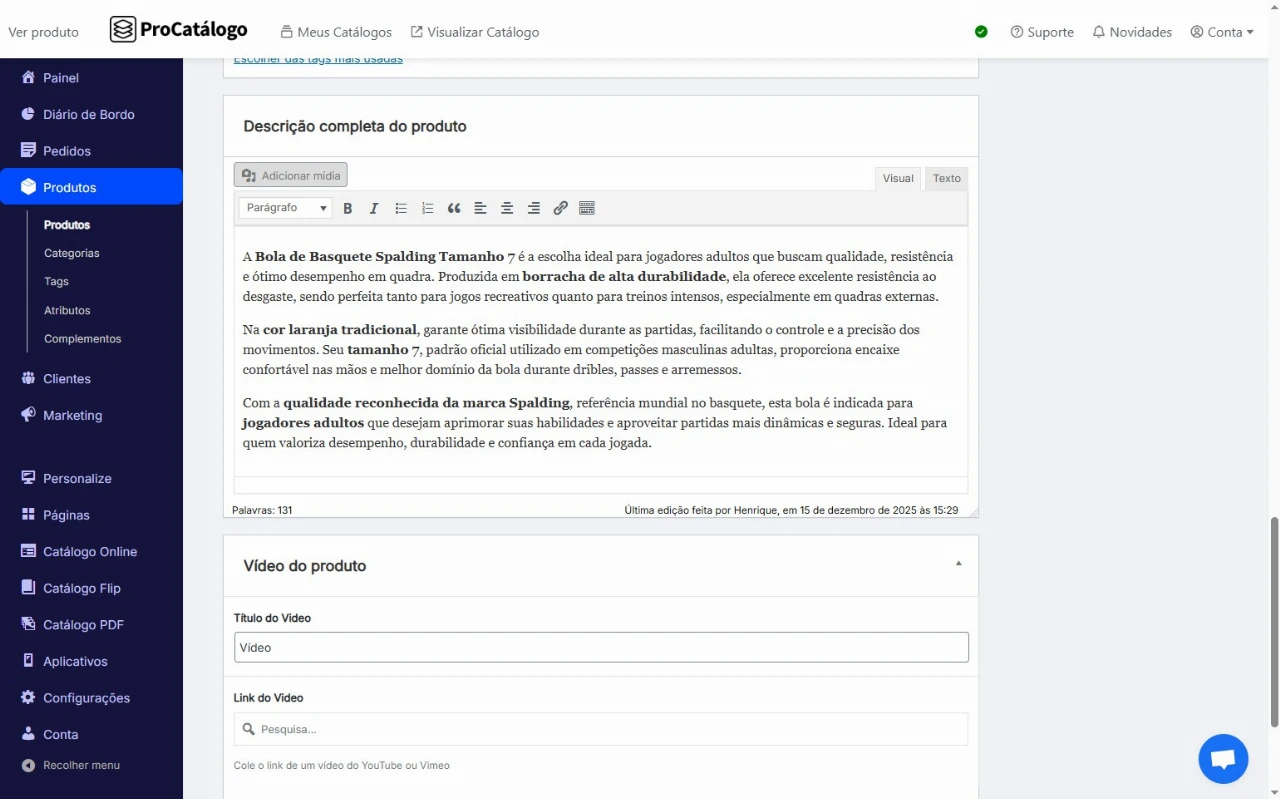Switch editor to the Texto tab
Viewport: 1280px width, 799px height.
point(946,178)
